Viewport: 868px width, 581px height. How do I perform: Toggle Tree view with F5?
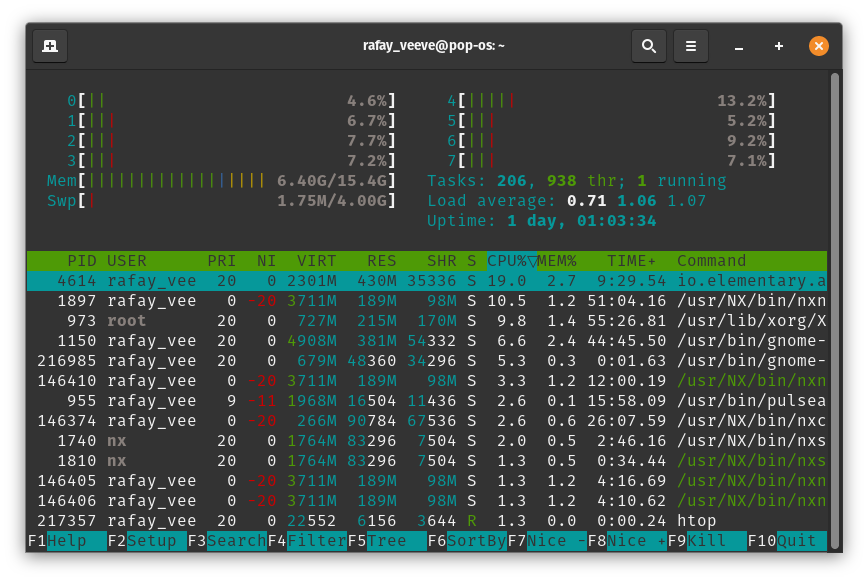382,540
